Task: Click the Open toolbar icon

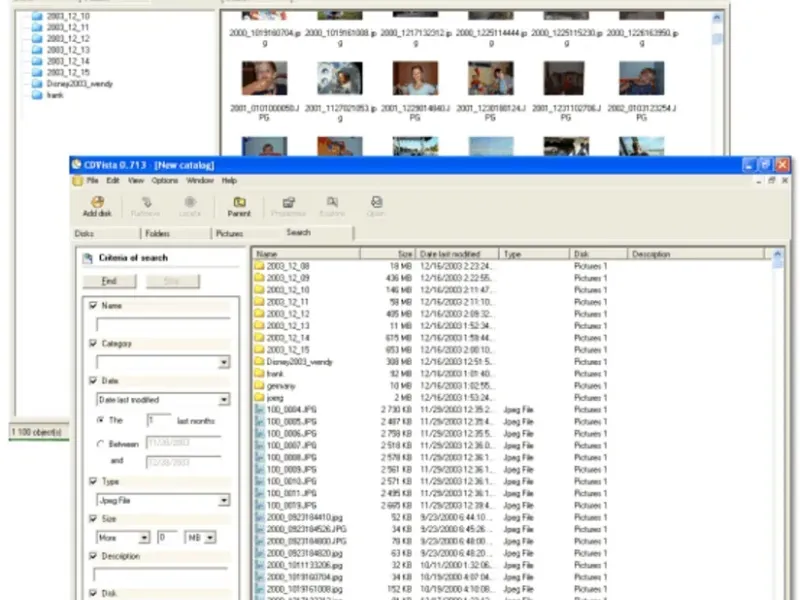Action: 376,202
